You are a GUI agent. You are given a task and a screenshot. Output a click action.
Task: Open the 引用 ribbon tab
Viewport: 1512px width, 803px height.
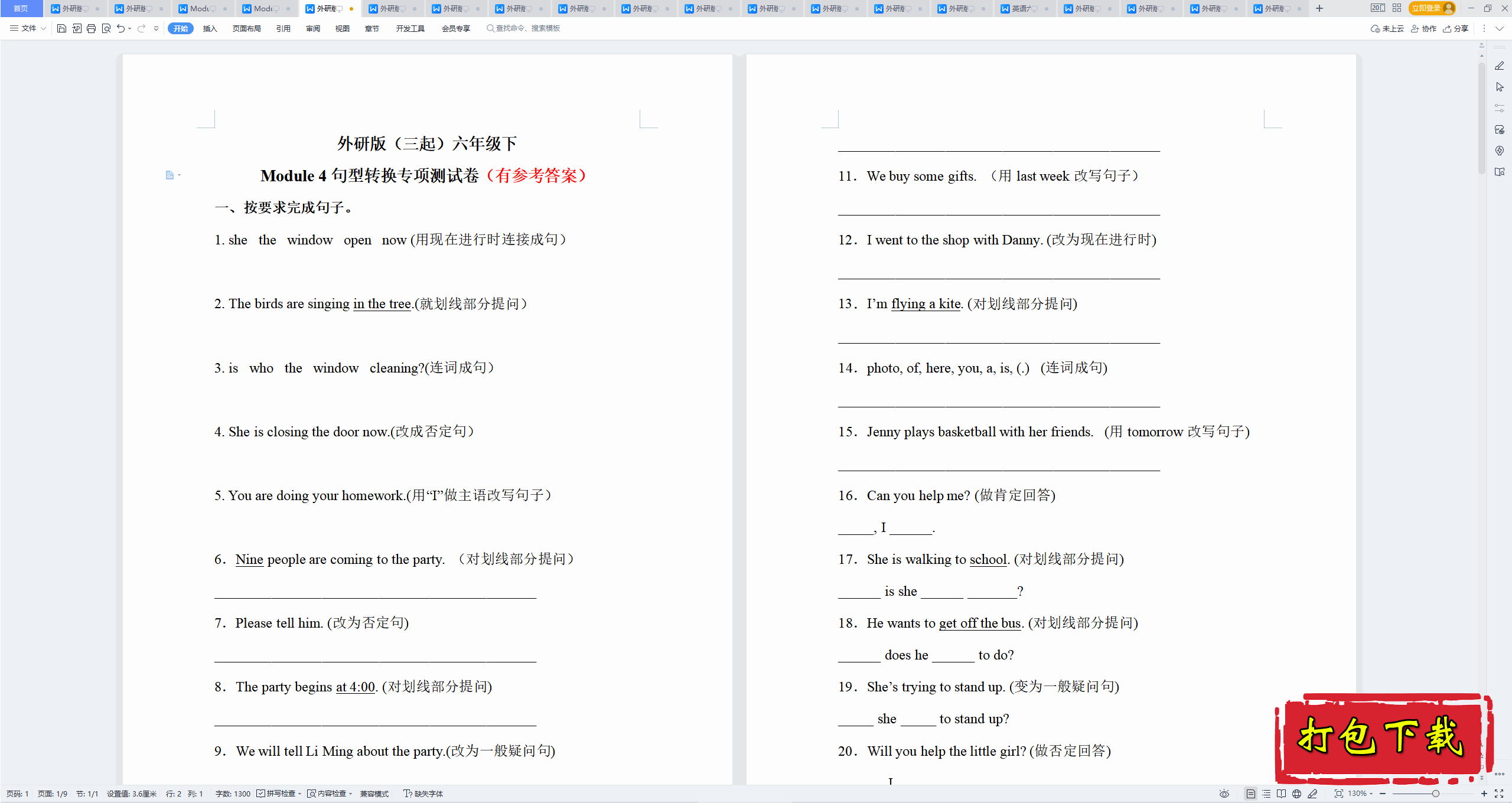[283, 28]
